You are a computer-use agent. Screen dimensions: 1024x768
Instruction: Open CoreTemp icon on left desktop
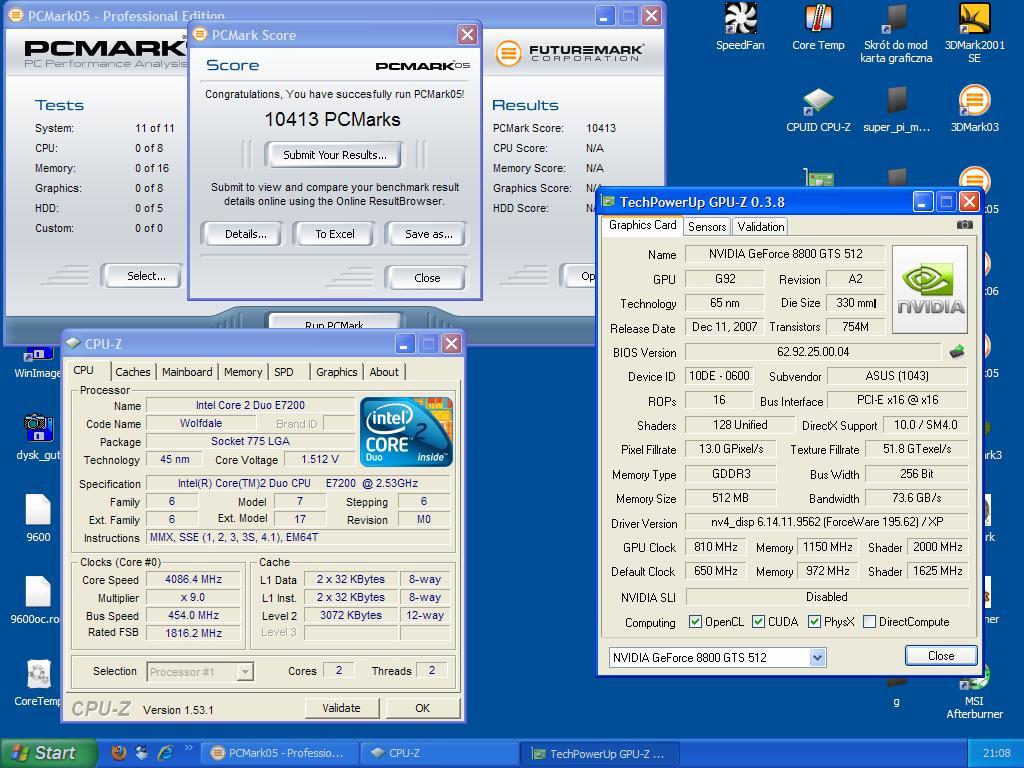(37, 682)
